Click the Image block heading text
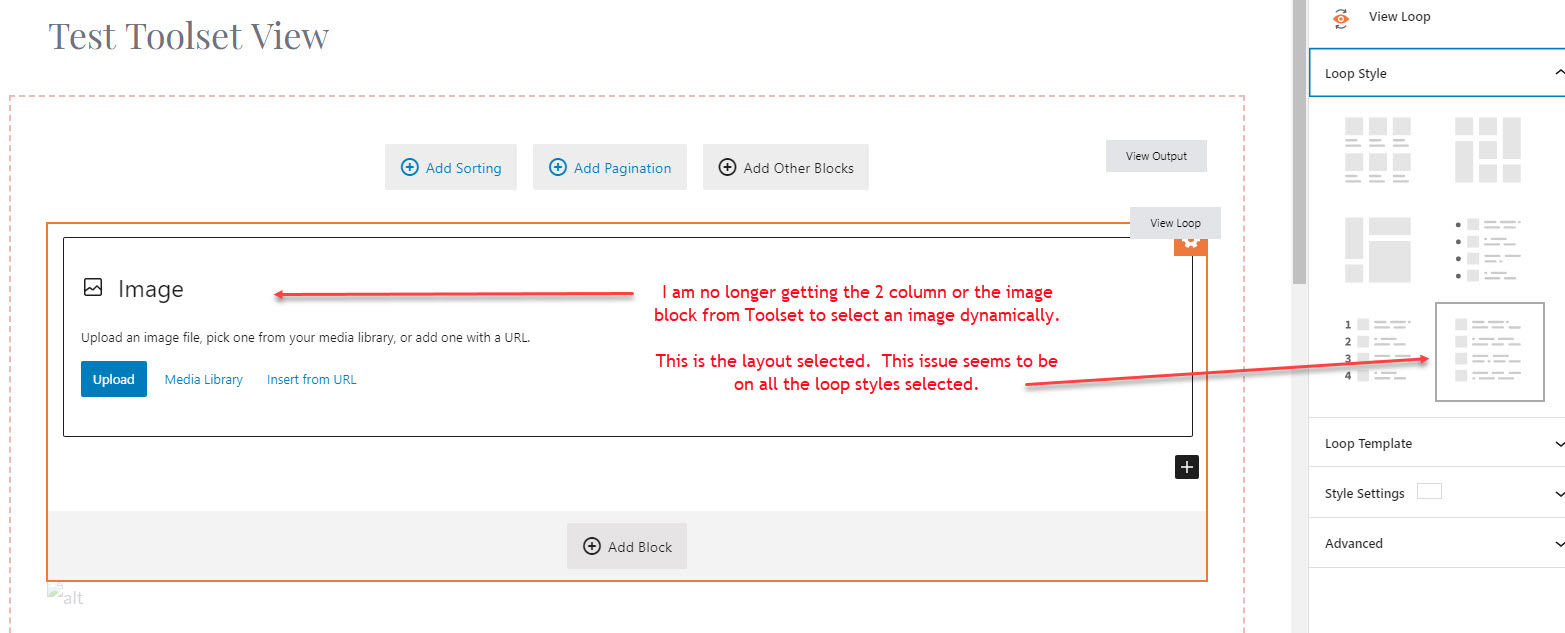The image size is (1565, 633). [151, 289]
